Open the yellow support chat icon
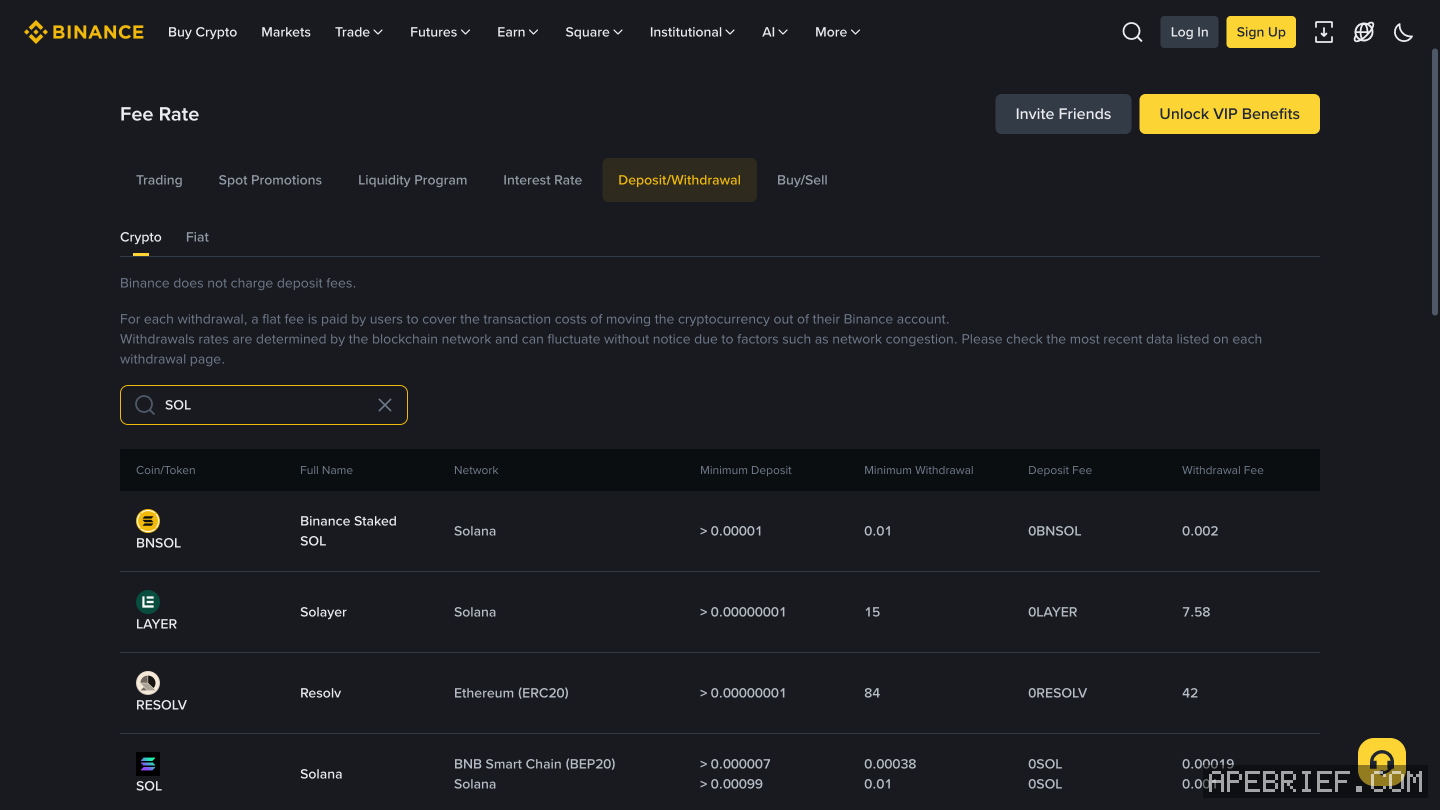The height and width of the screenshot is (810, 1440). 1382,763
